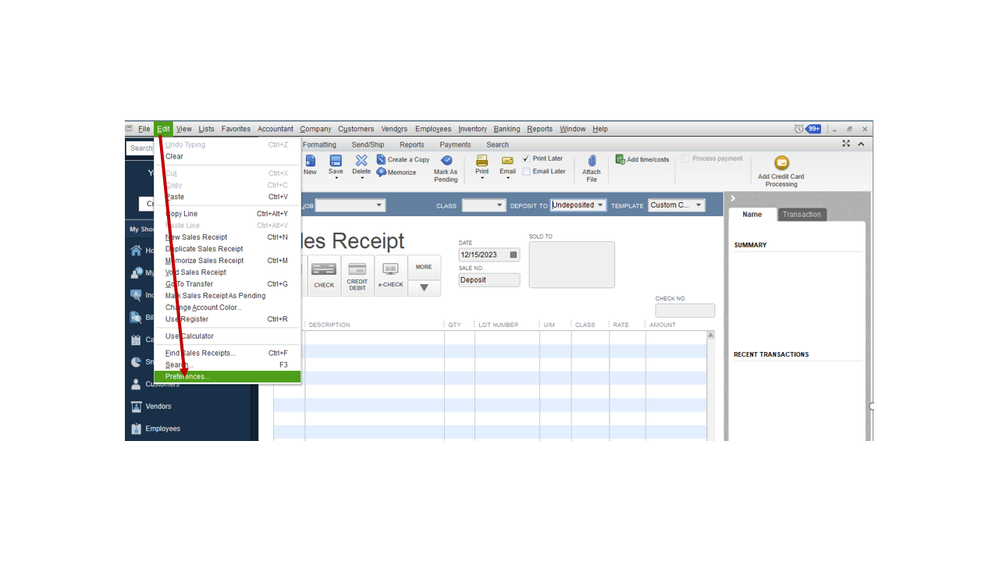This screenshot has height=562, width=999.
Task: Open the Class dropdown
Action: (499, 205)
